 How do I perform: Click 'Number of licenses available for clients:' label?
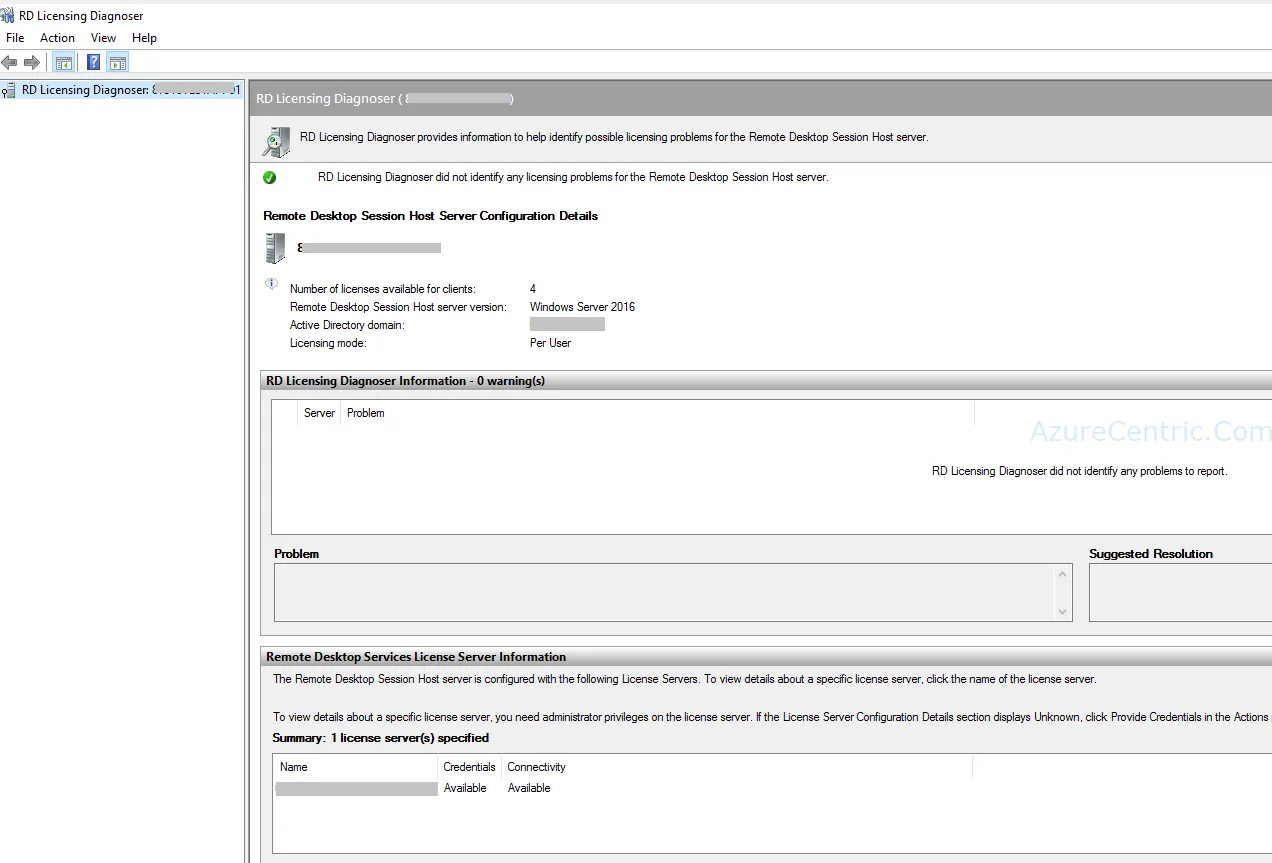383,289
